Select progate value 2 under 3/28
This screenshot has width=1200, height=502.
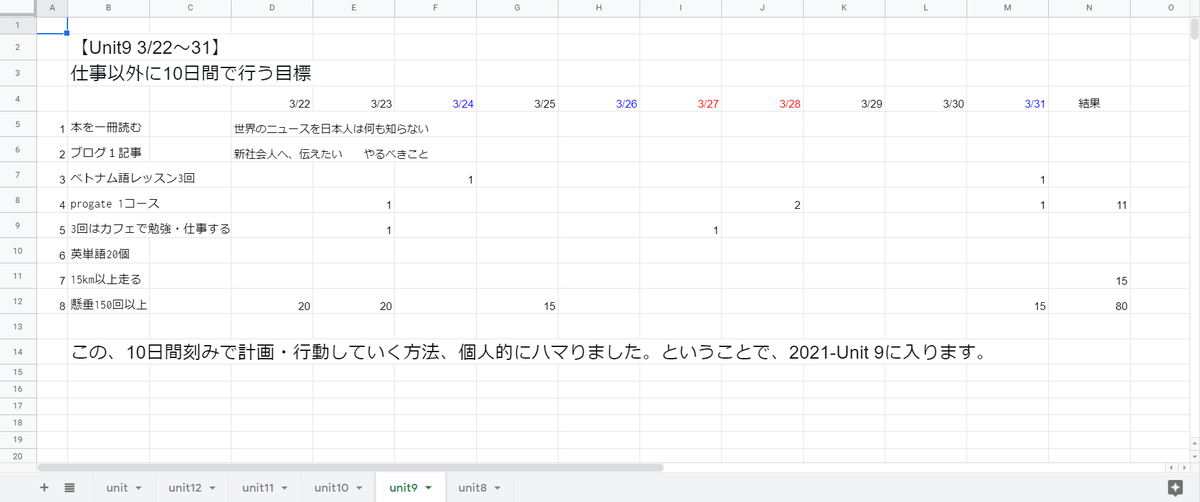click(x=763, y=203)
